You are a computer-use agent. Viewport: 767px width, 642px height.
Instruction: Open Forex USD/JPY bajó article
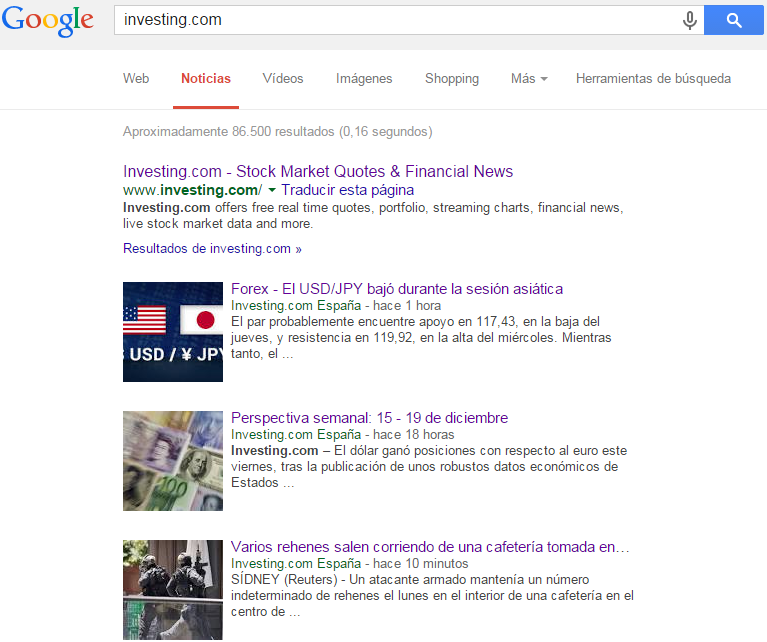[x=397, y=289]
